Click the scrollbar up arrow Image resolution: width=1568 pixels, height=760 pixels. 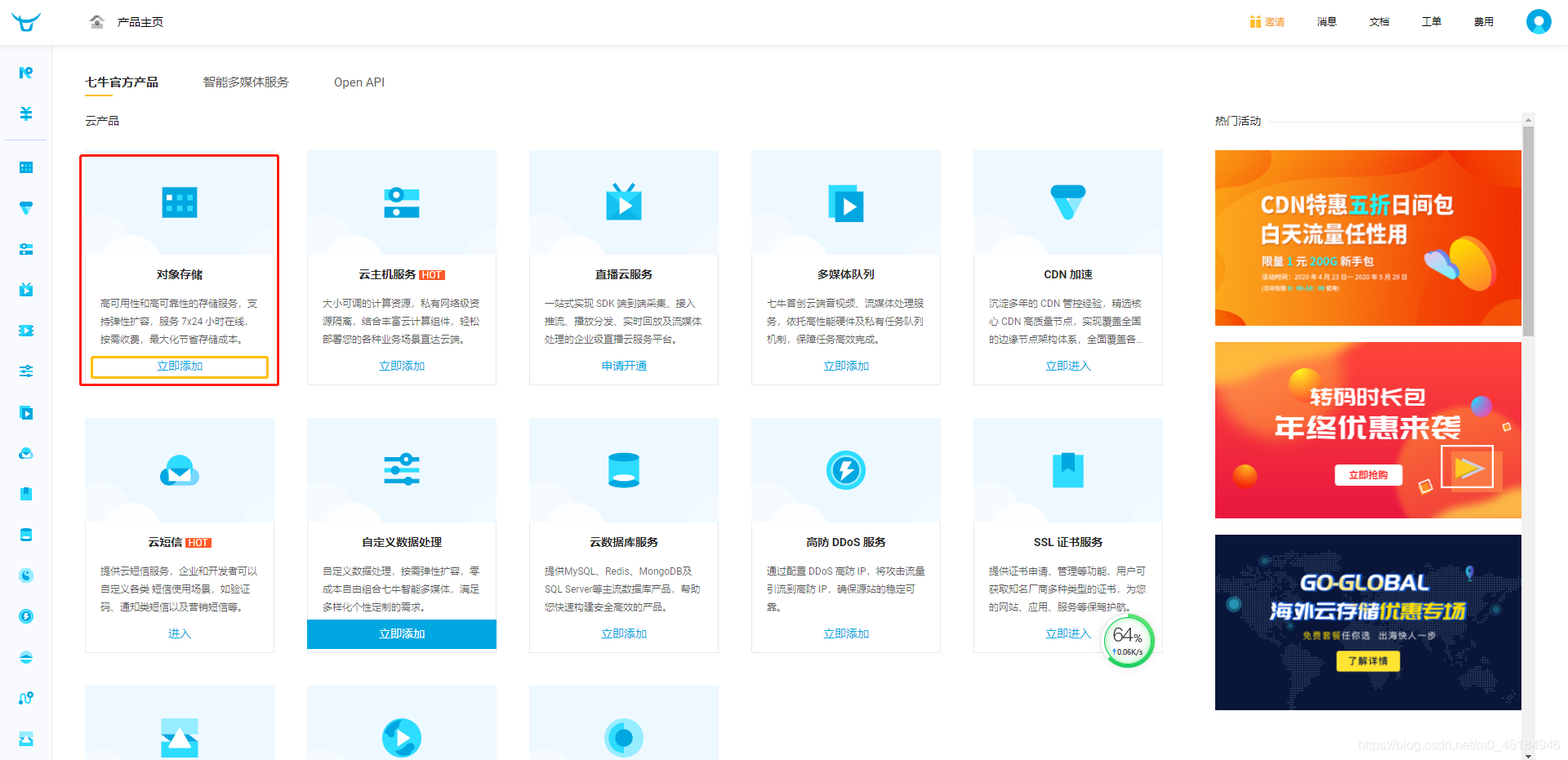click(1528, 119)
